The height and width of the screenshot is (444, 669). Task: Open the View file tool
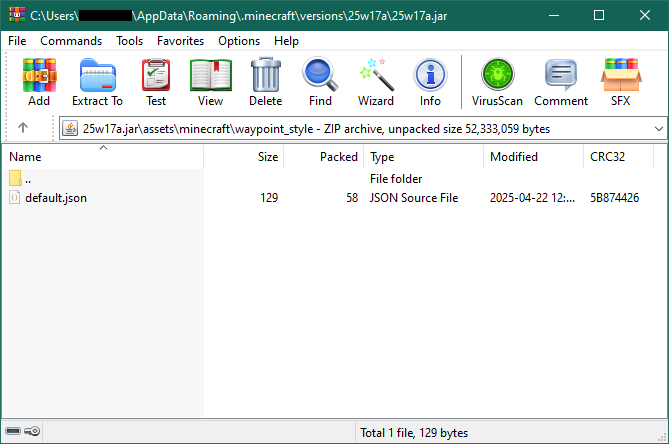point(210,81)
